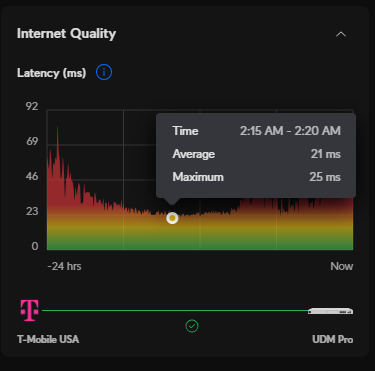Click the tooltip Maximum 25 ms row
This screenshot has width=375, height=371.
[256, 177]
